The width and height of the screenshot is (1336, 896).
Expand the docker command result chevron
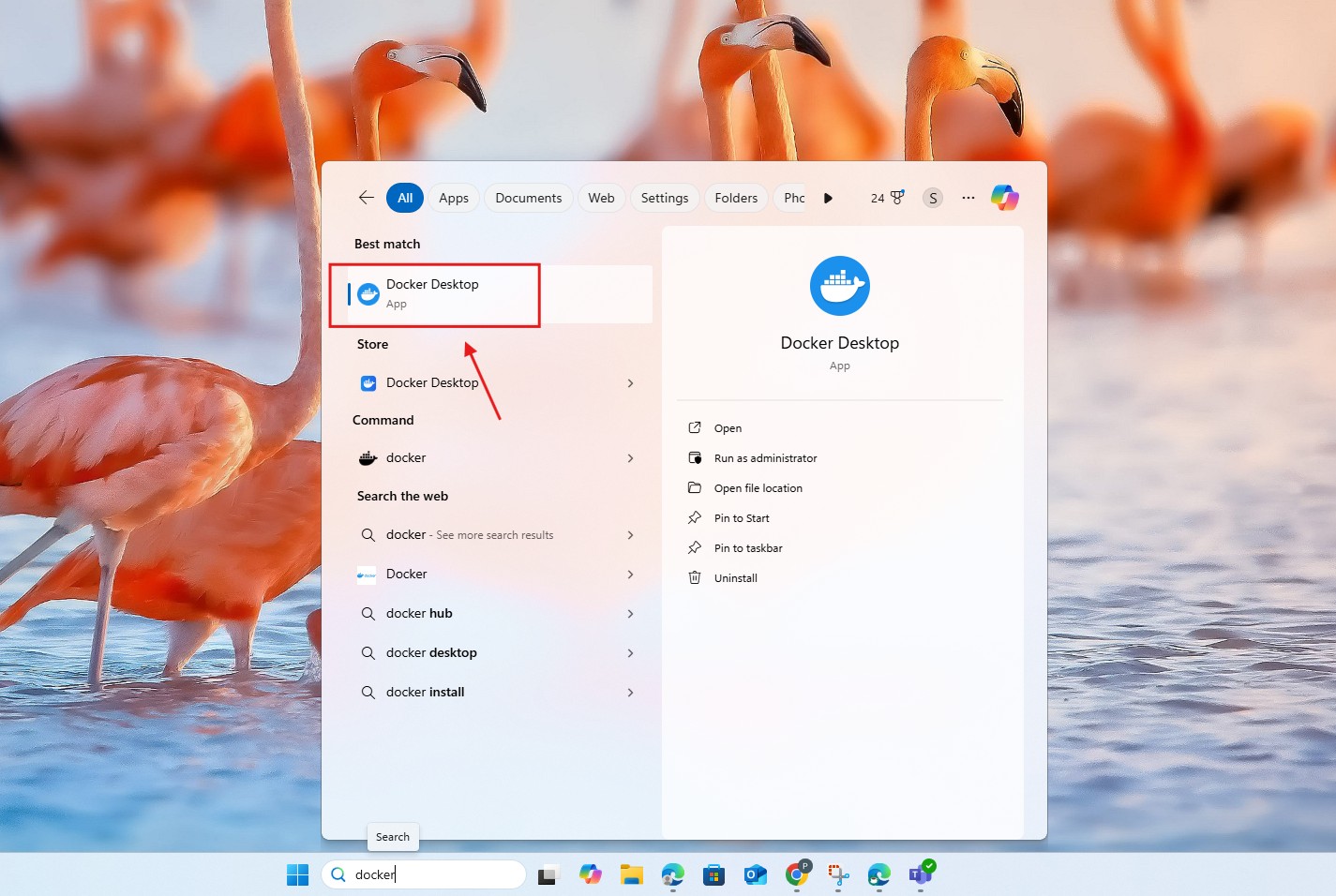click(x=630, y=458)
